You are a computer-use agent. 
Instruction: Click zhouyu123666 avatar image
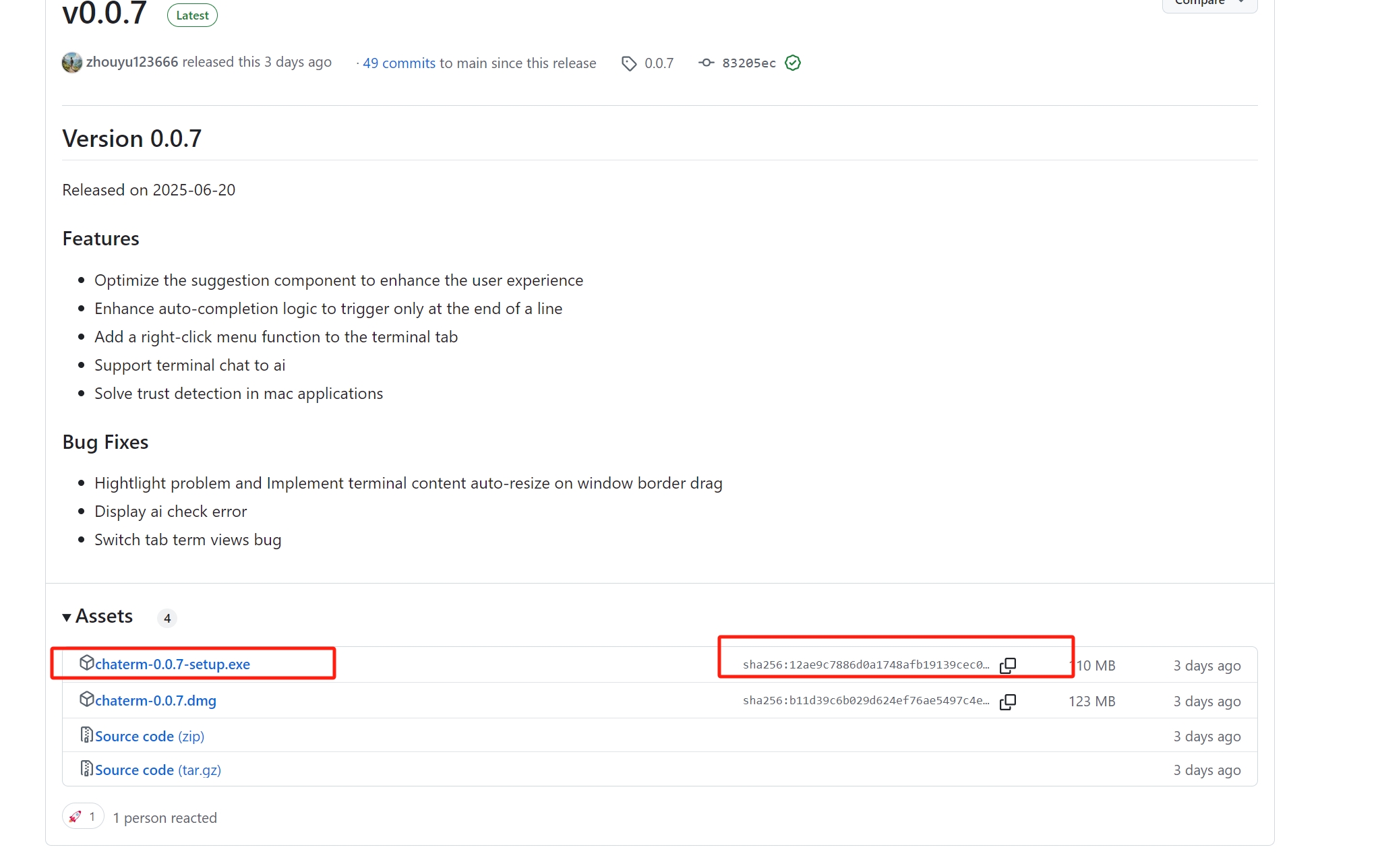pyautogui.click(x=72, y=63)
